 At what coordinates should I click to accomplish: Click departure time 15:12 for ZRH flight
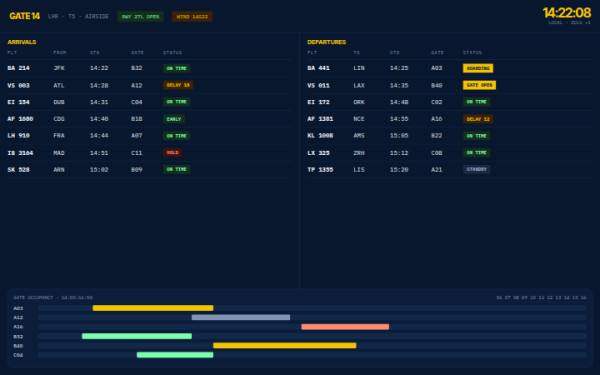399,153
